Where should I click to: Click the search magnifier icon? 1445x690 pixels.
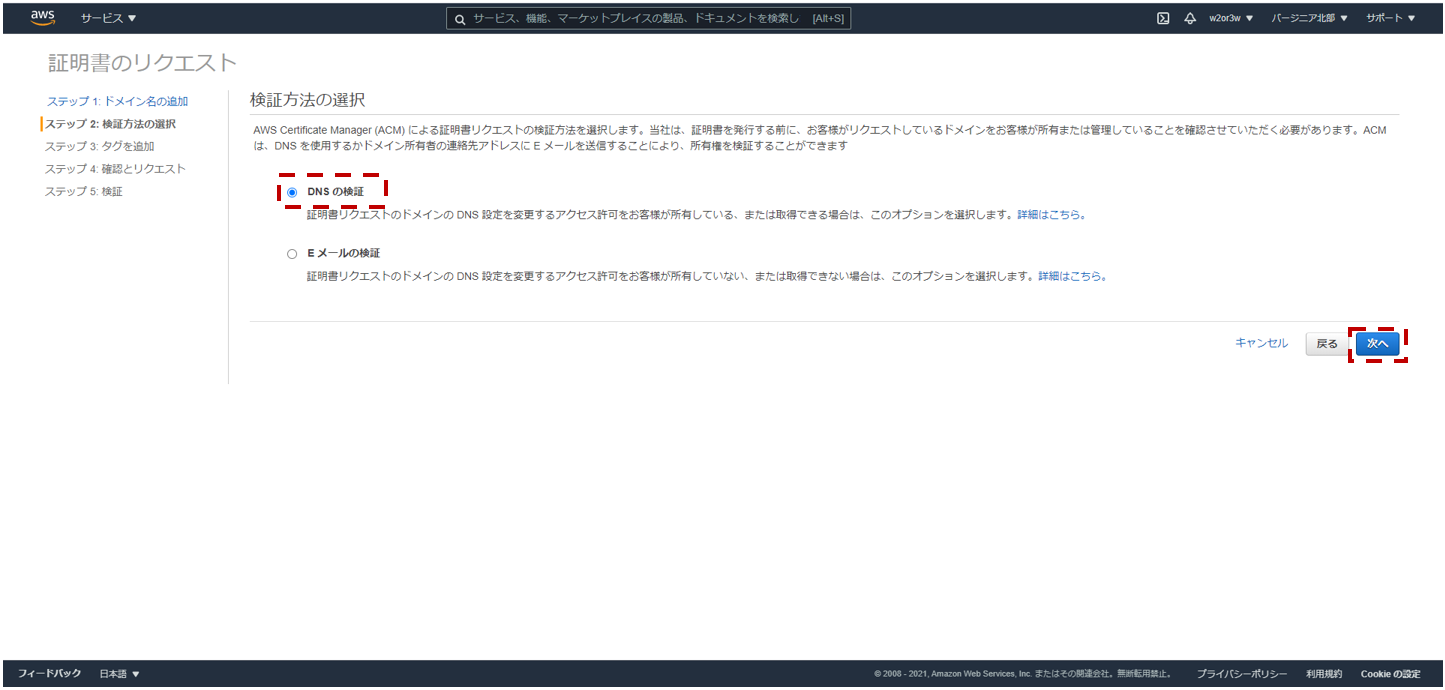pos(460,19)
